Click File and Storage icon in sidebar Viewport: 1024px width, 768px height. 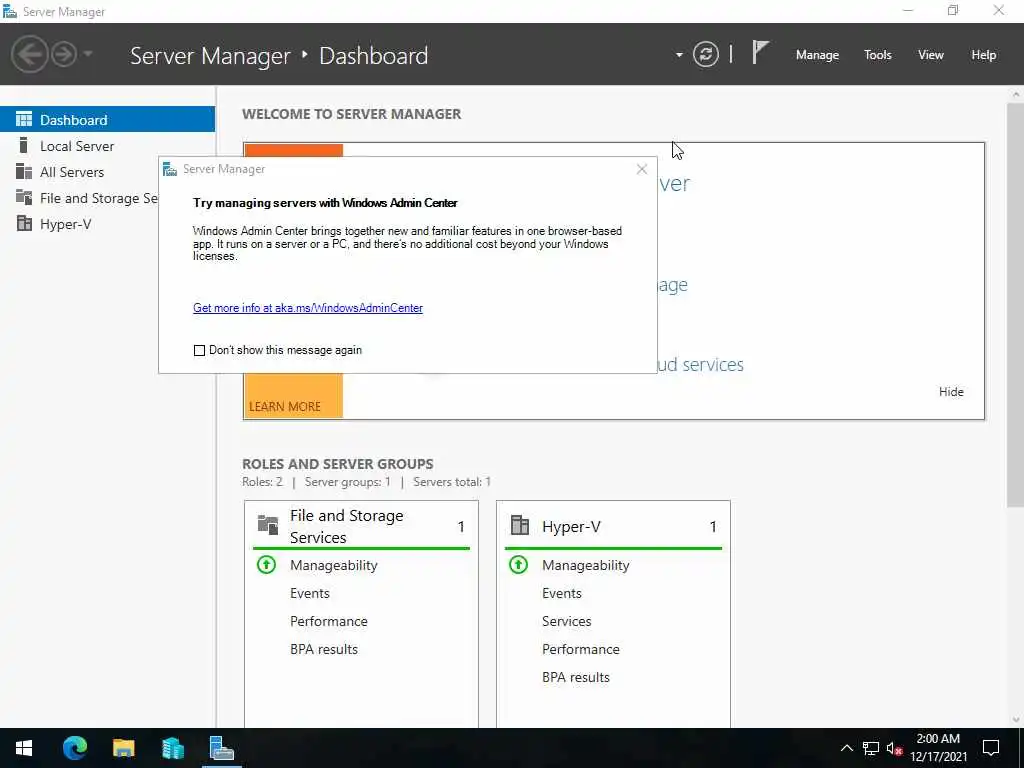(24, 197)
